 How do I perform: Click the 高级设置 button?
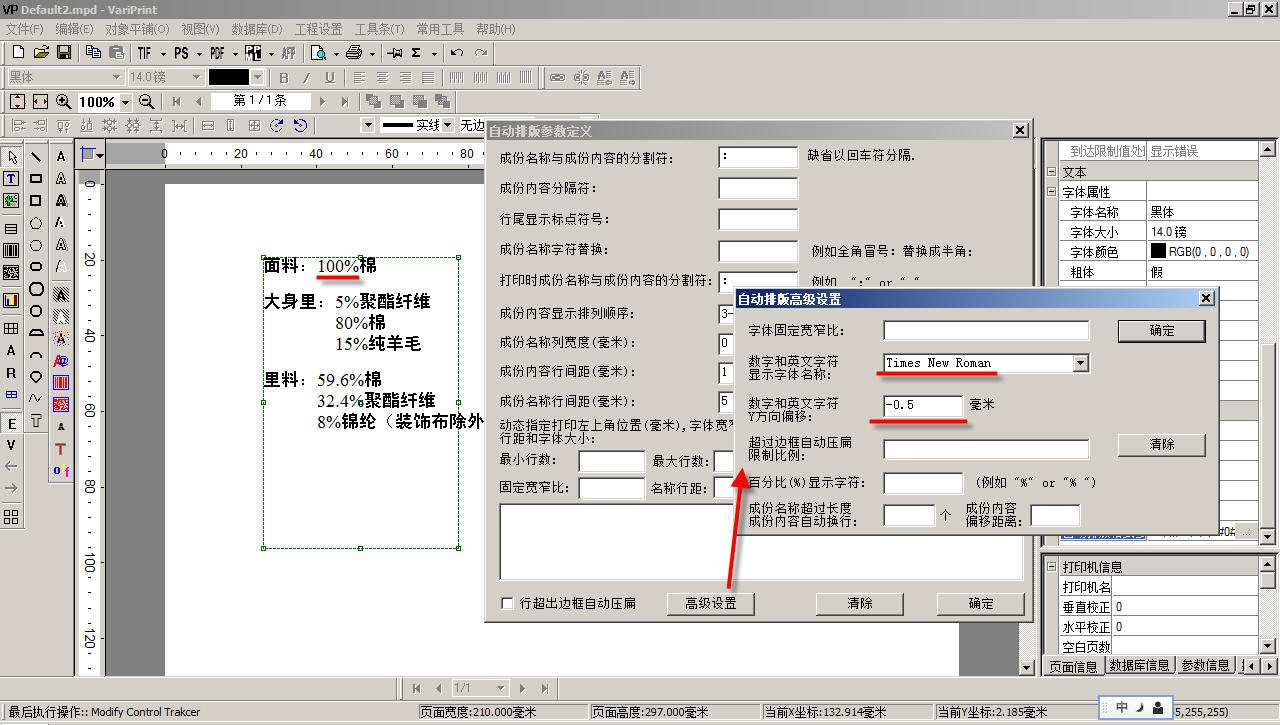click(710, 603)
